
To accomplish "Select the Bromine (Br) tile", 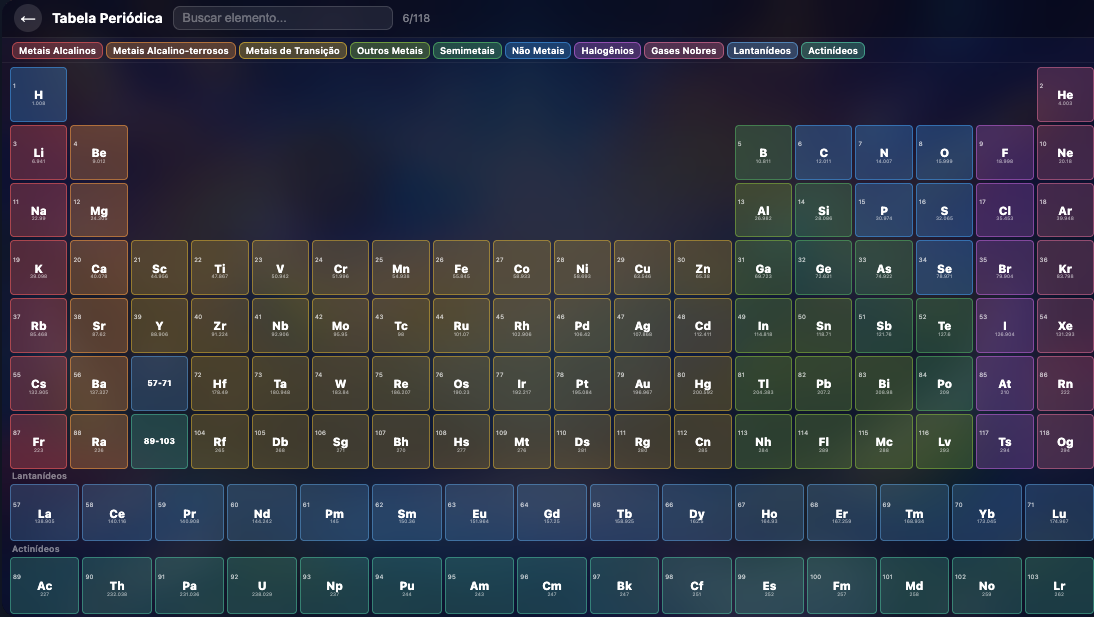I will [x=1005, y=268].
